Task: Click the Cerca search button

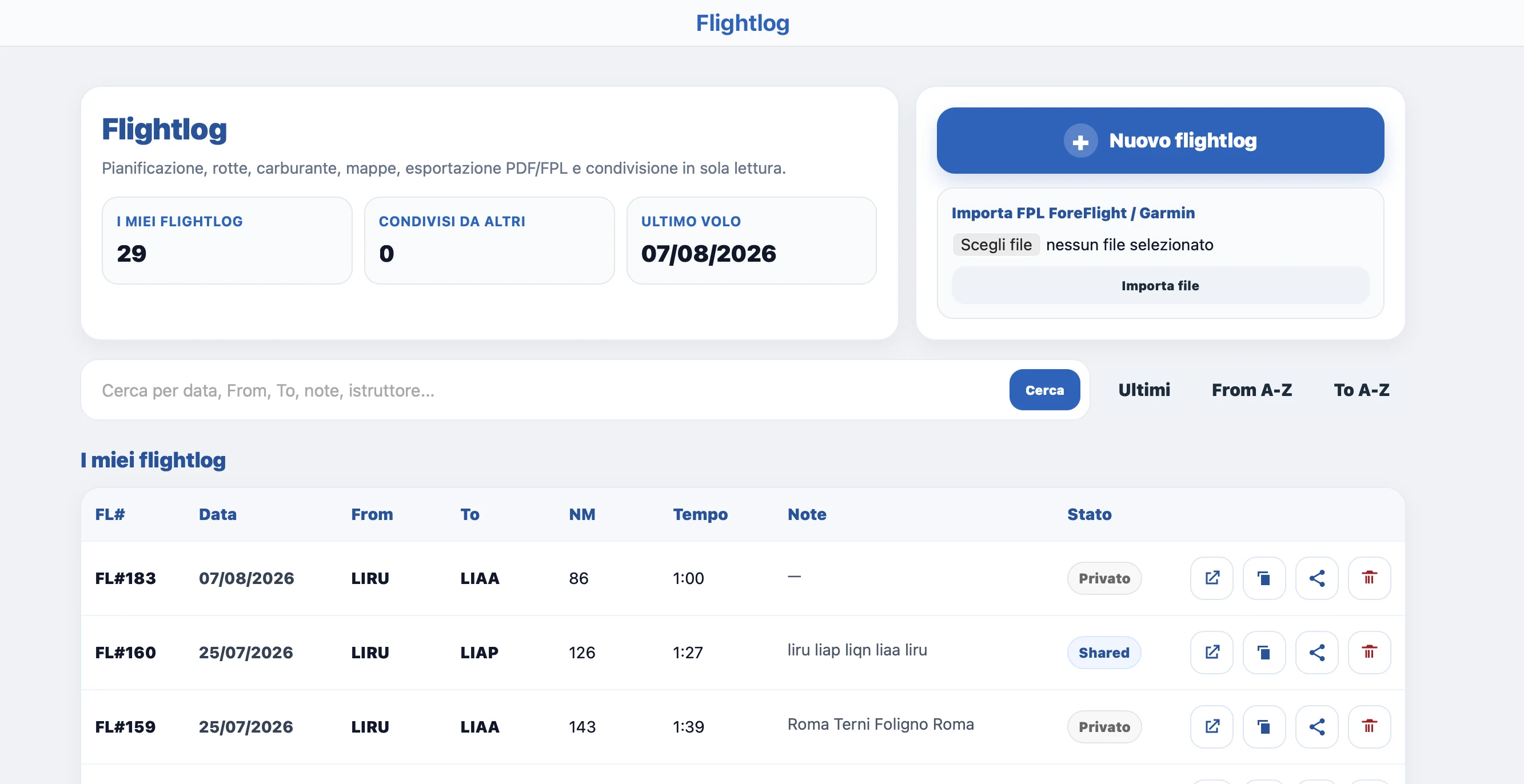Action: 1044,390
